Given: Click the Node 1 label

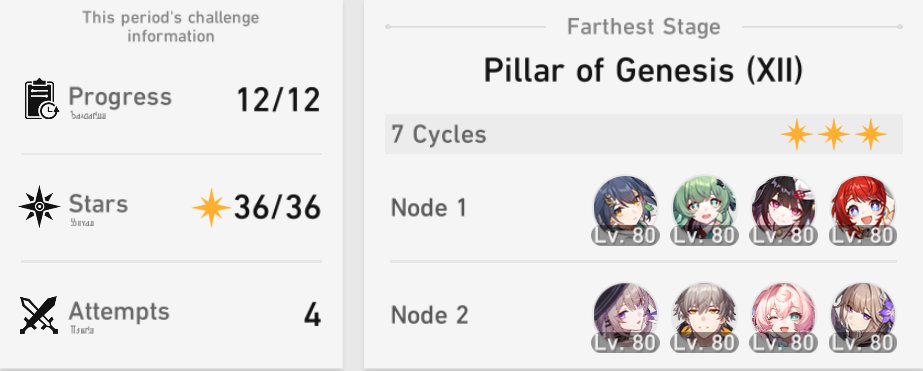Looking at the screenshot, I should [429, 208].
